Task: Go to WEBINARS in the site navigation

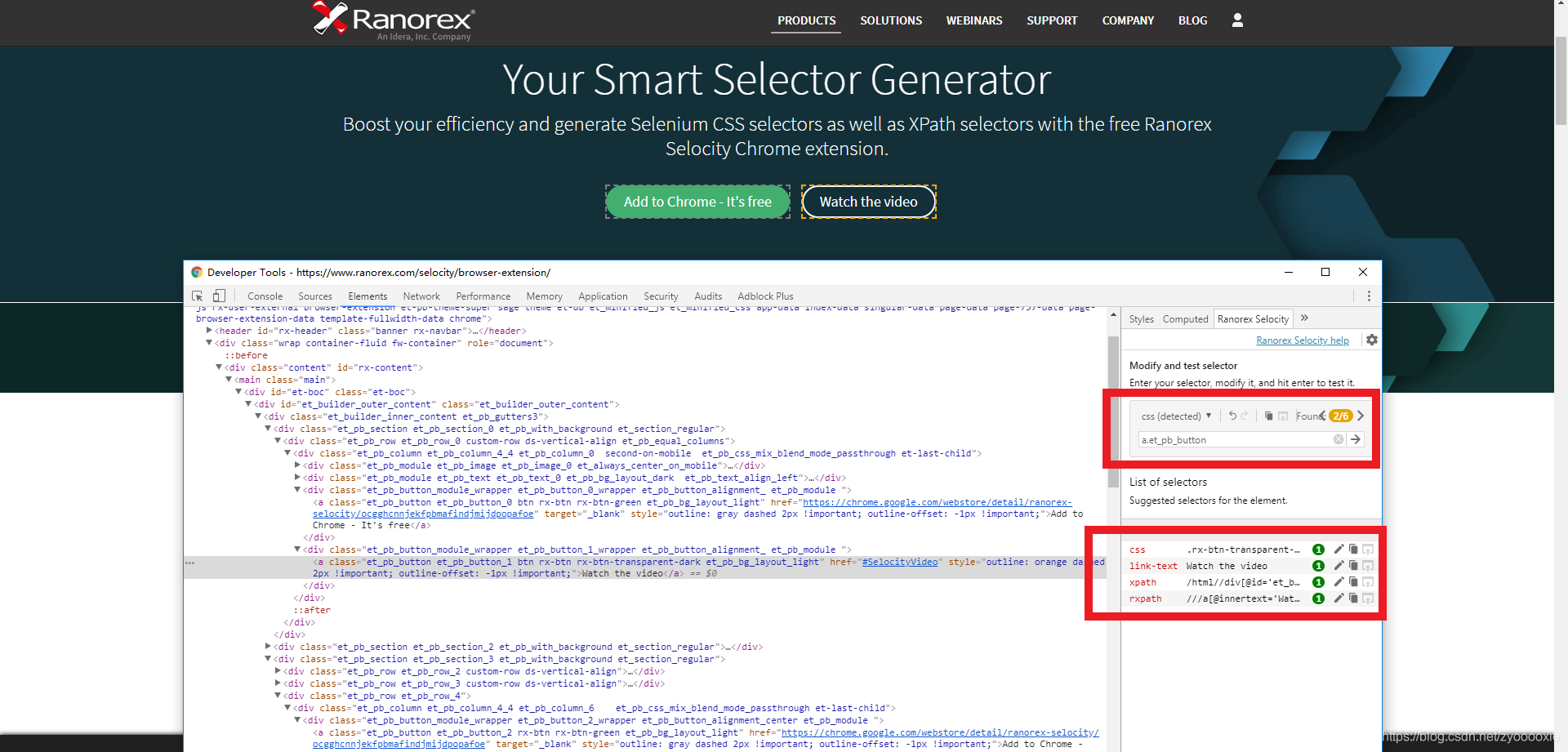Action: tap(974, 20)
